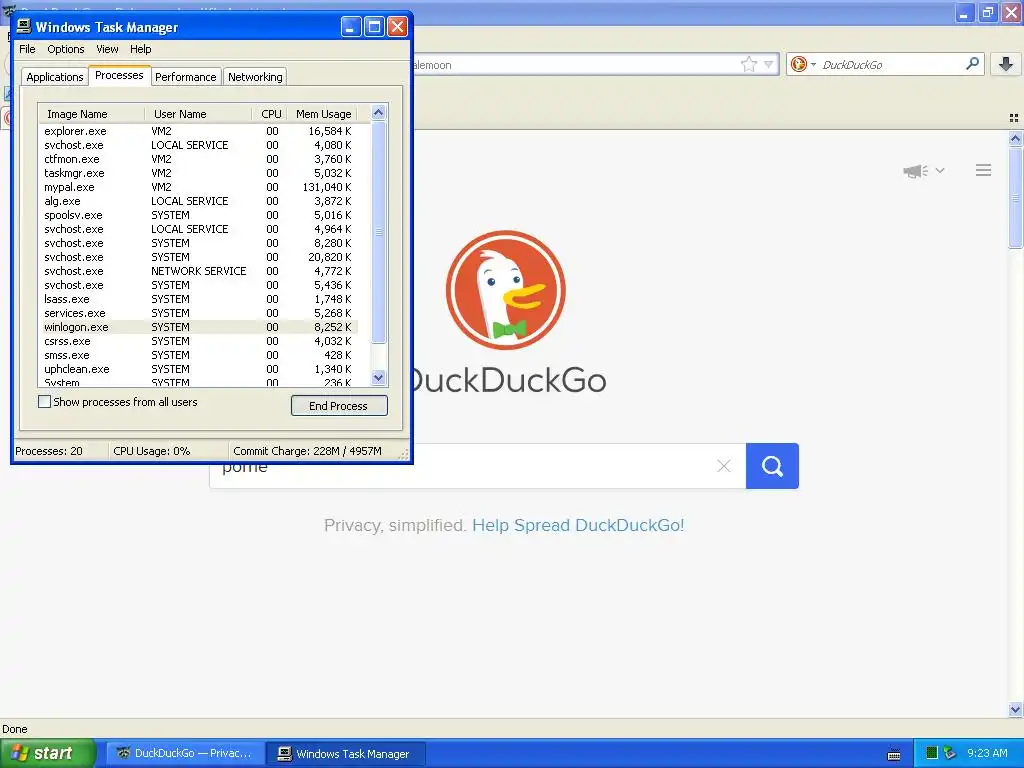Click green CPU usage tray icon
Image resolution: width=1024 pixels, height=768 pixels.
(x=932, y=753)
